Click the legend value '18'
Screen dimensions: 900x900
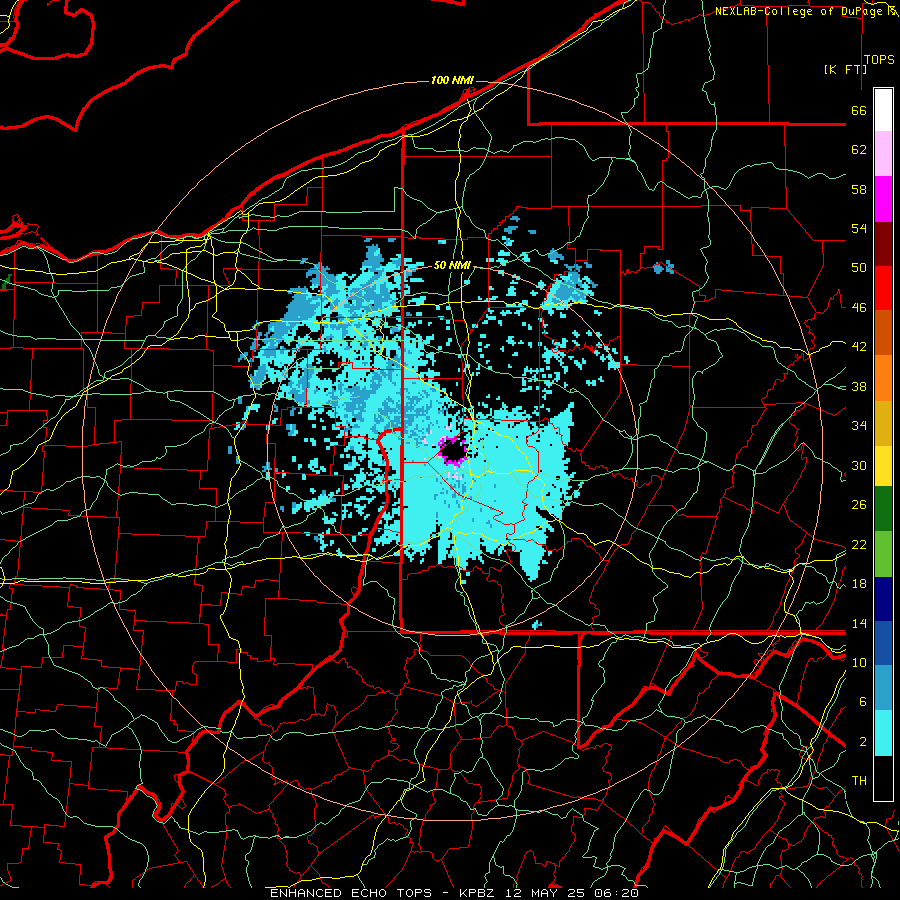[x=859, y=584]
